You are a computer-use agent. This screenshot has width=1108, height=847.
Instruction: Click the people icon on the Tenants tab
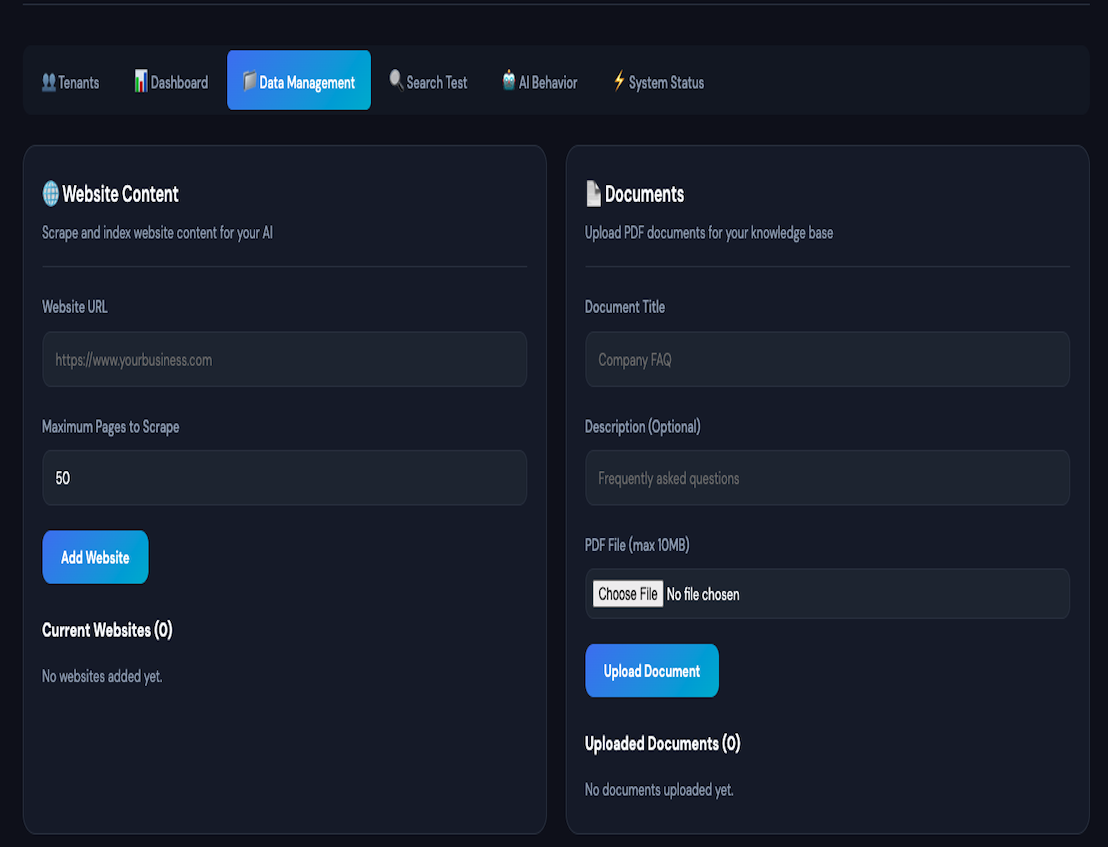point(48,82)
